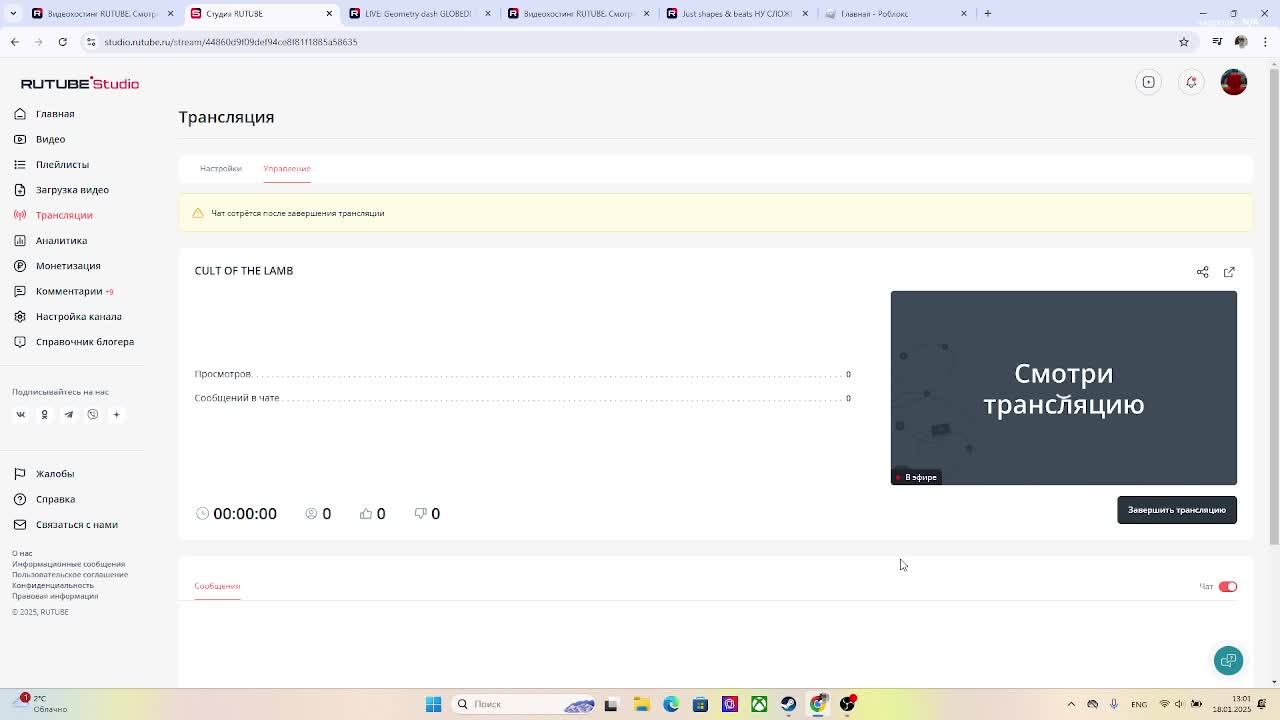Open Пользовательское соглашение footer link

(x=70, y=575)
